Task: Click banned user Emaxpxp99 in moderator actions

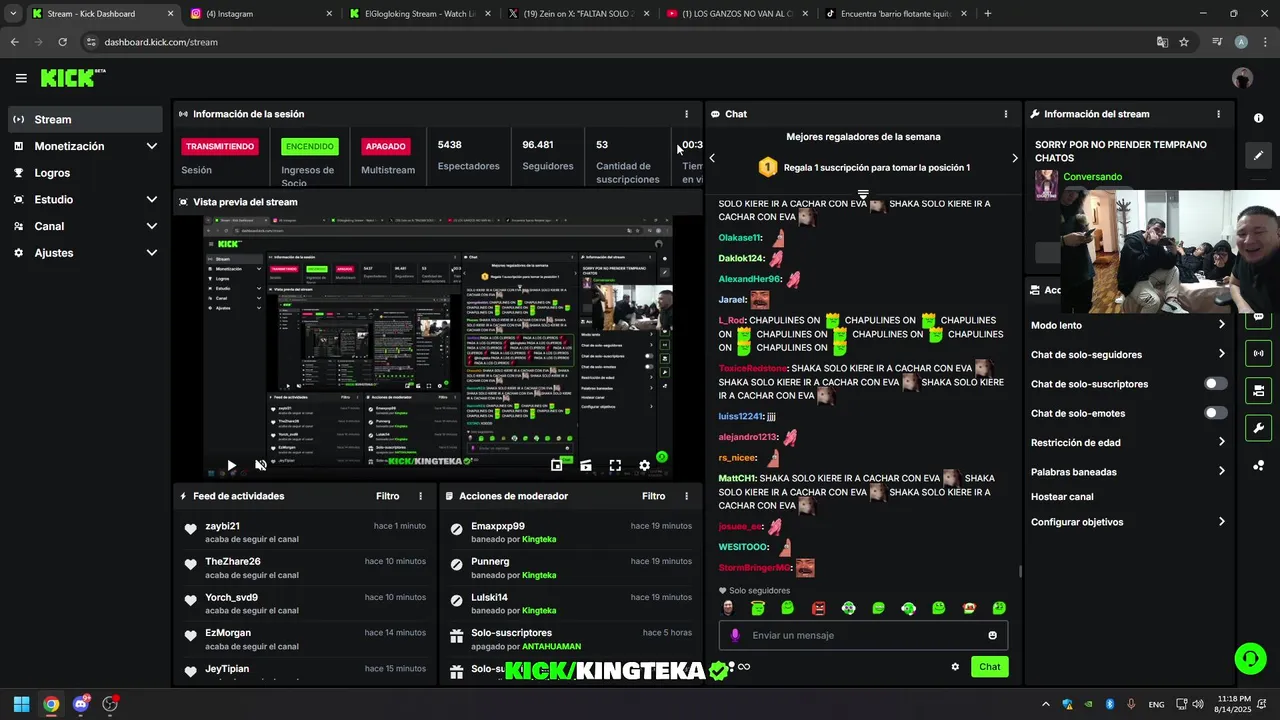Action: (x=498, y=526)
